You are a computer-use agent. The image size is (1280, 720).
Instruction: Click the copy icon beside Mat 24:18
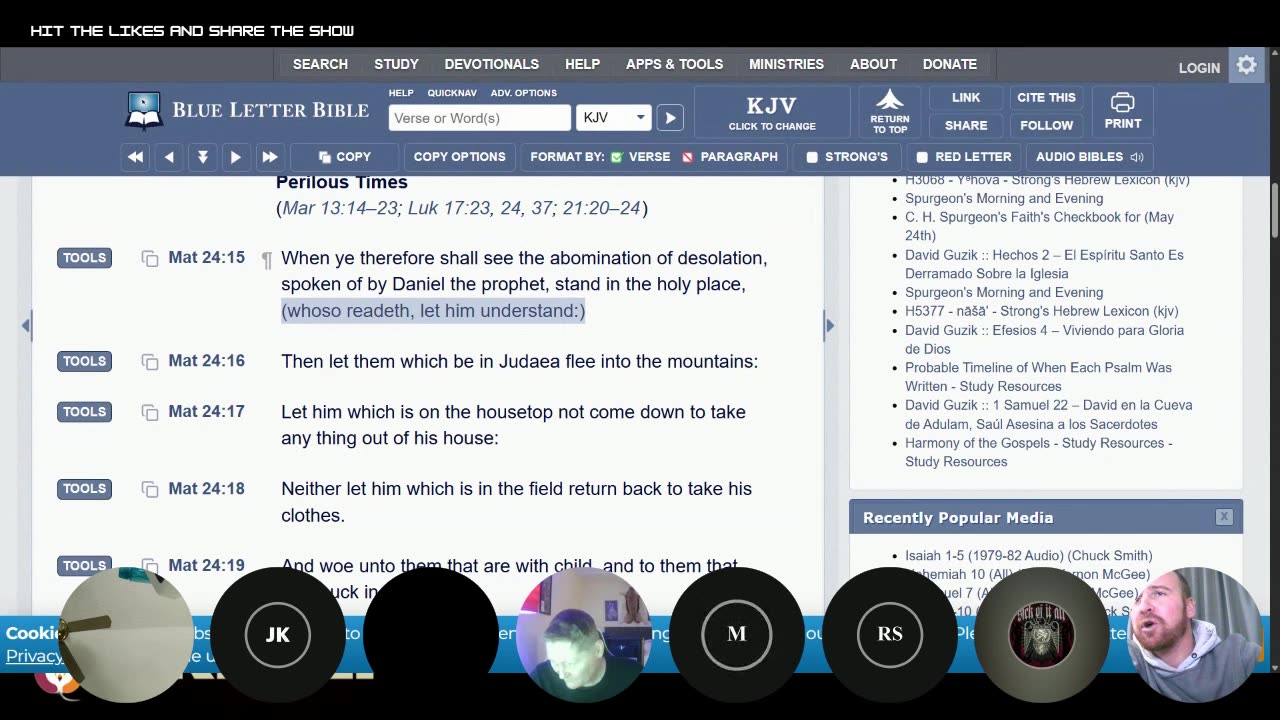tap(150, 490)
